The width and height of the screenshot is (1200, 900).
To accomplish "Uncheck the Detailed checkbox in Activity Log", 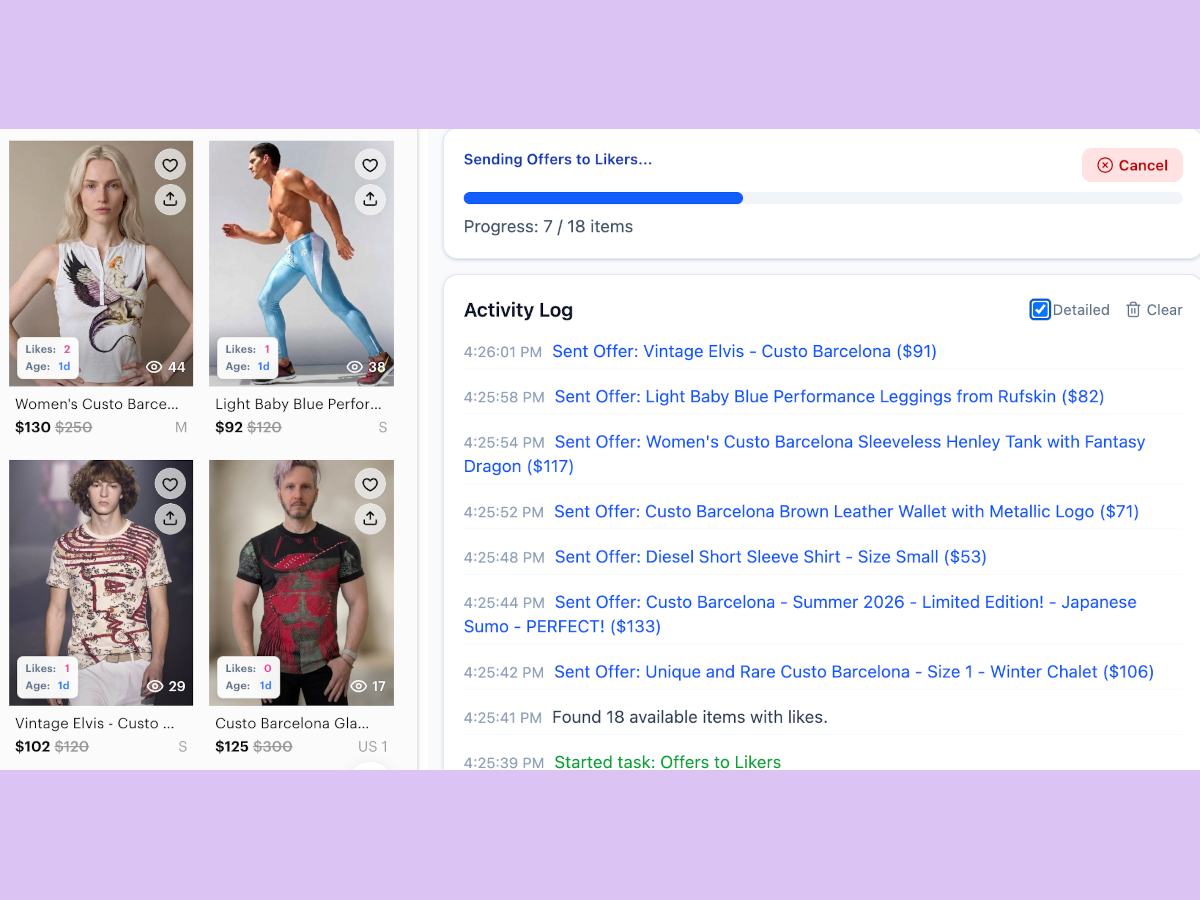I will (x=1040, y=309).
